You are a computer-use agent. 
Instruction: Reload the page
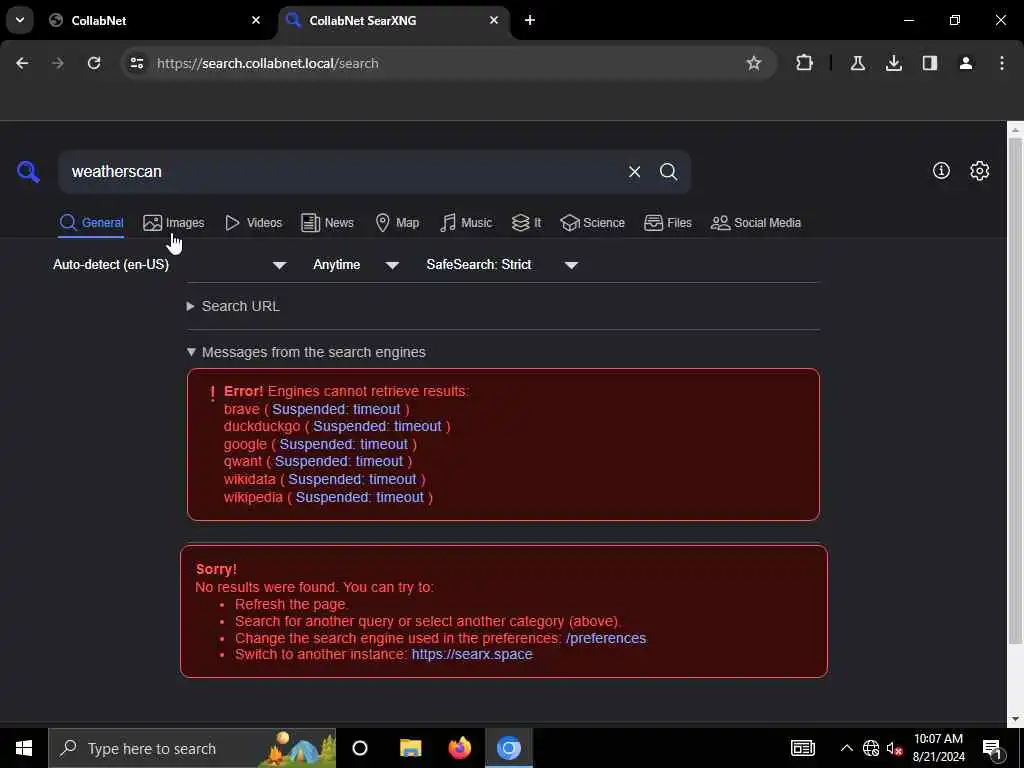point(94,63)
